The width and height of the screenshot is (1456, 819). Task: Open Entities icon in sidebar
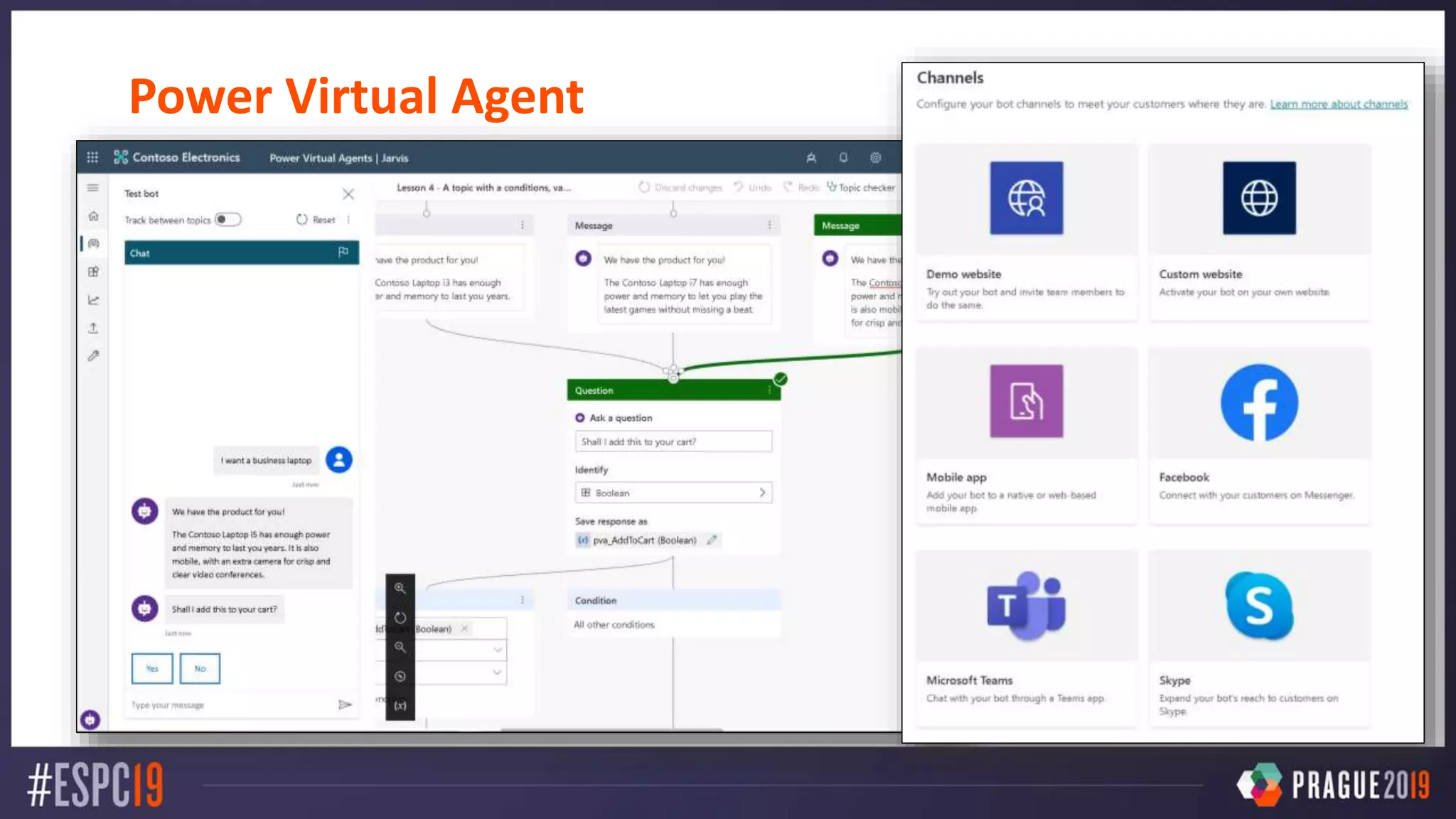(93, 272)
